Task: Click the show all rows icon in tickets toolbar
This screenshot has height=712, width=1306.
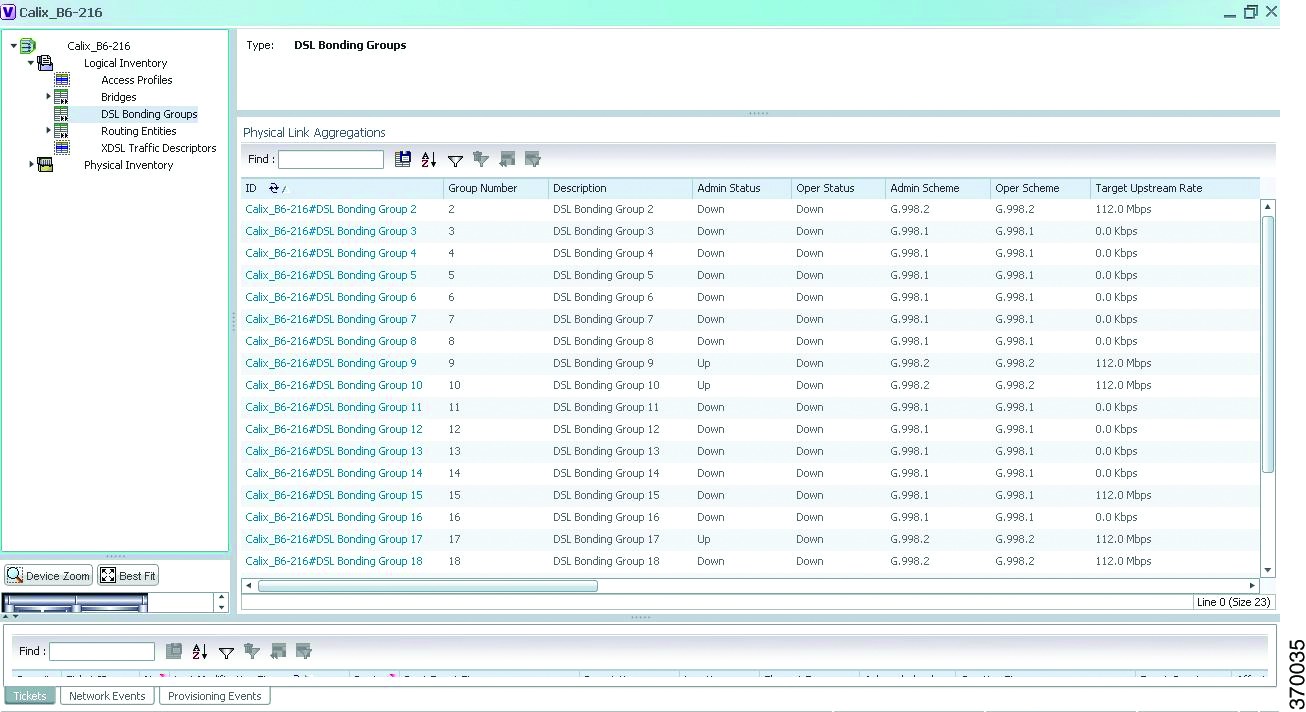Action: point(278,651)
